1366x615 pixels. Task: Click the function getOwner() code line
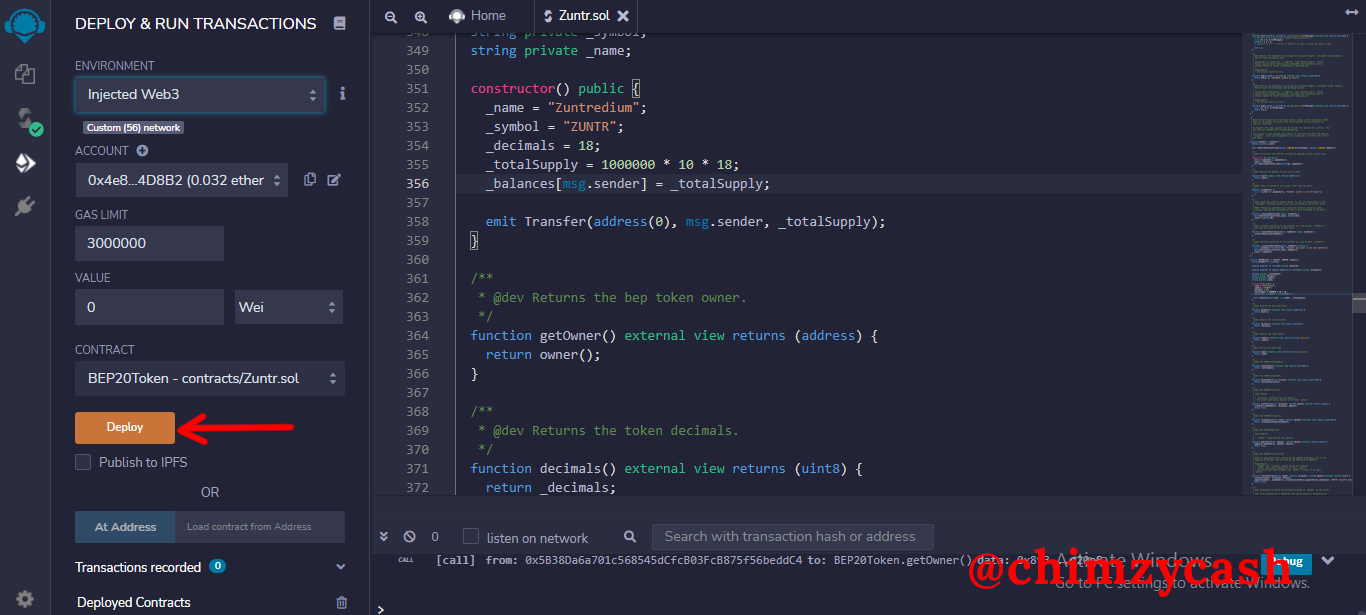(674, 336)
